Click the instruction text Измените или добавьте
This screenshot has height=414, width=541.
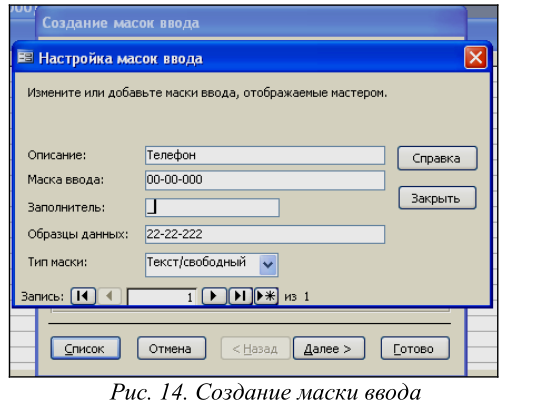(207, 93)
